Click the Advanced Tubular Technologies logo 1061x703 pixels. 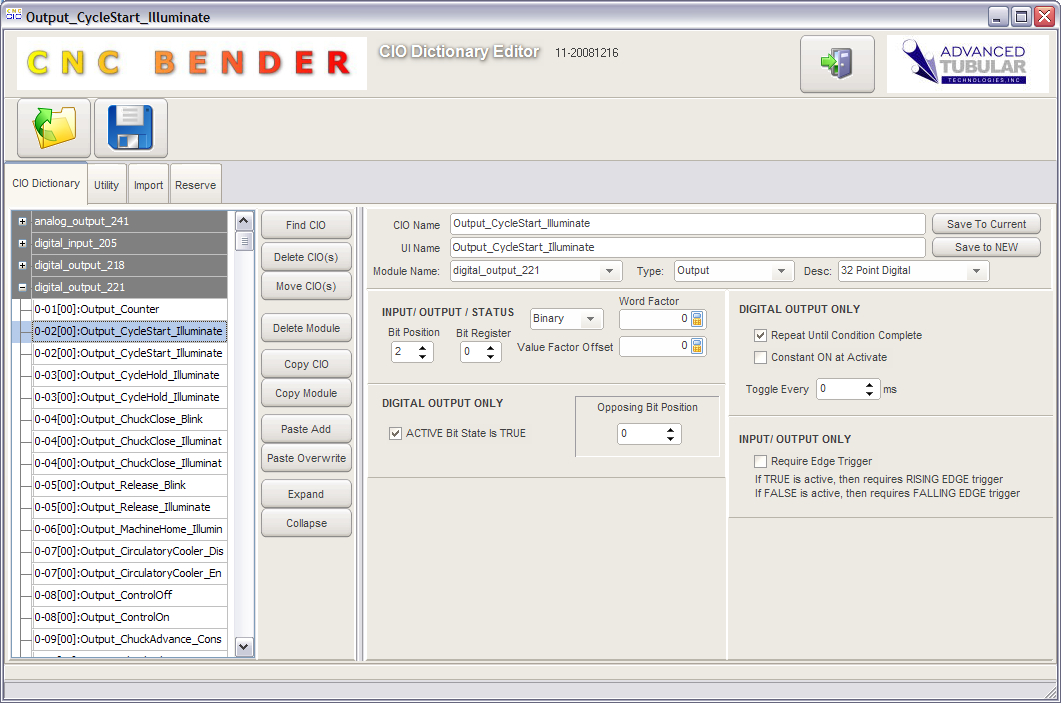pyautogui.click(x=966, y=64)
